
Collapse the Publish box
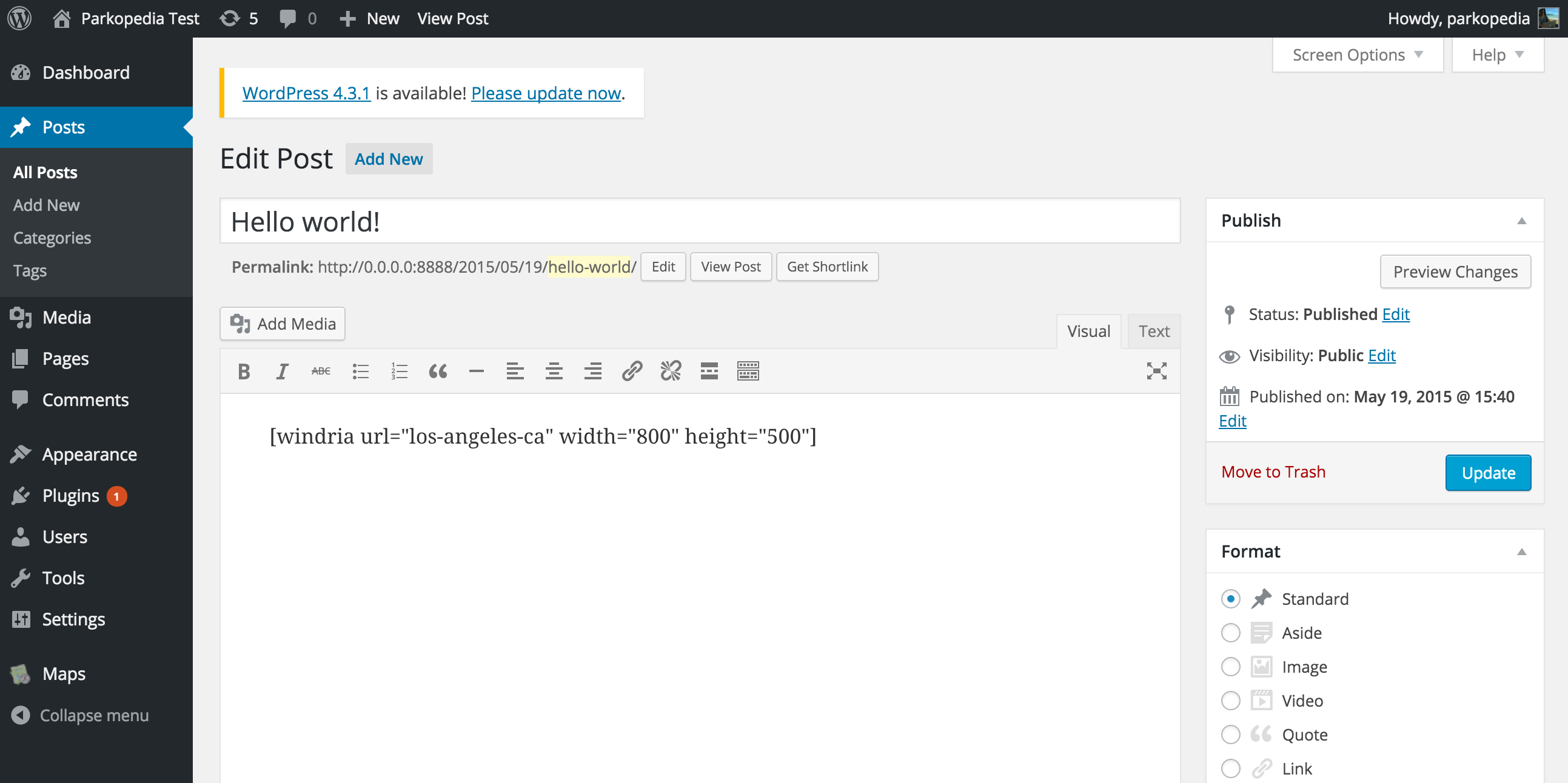1522,221
